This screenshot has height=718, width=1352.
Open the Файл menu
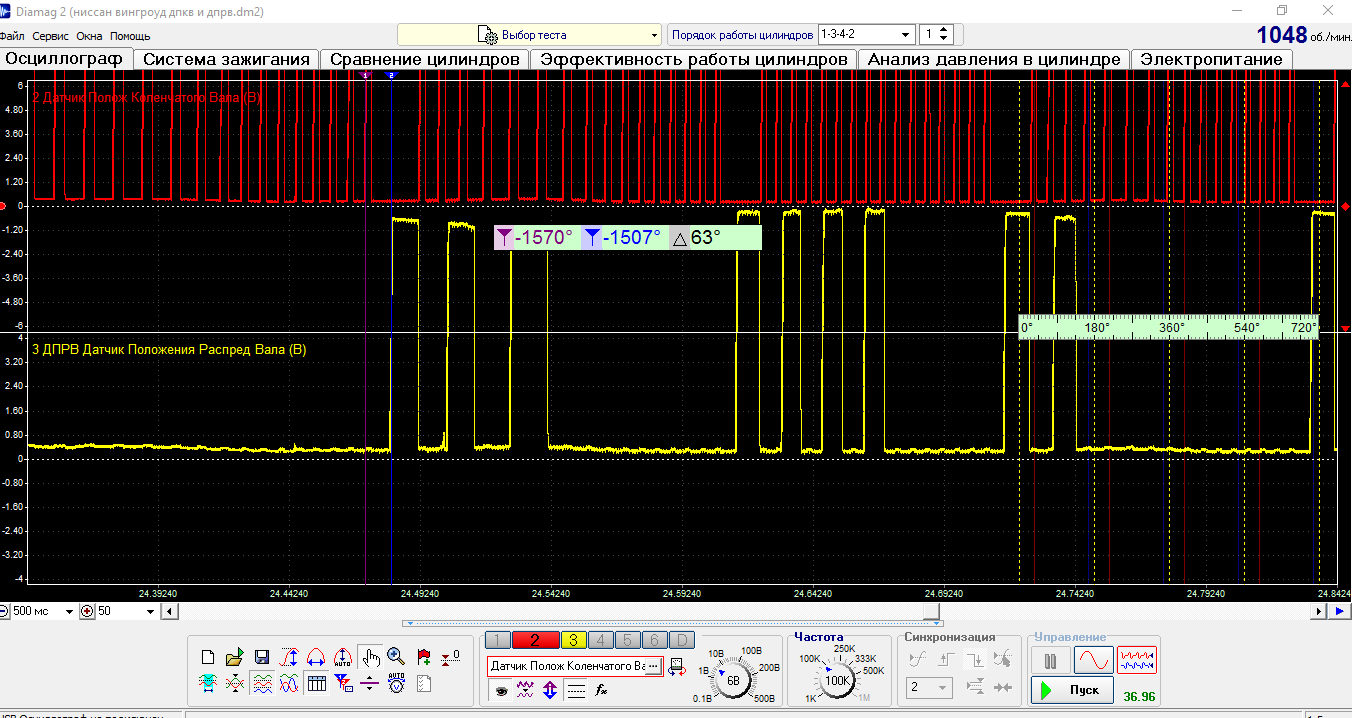pos(12,36)
